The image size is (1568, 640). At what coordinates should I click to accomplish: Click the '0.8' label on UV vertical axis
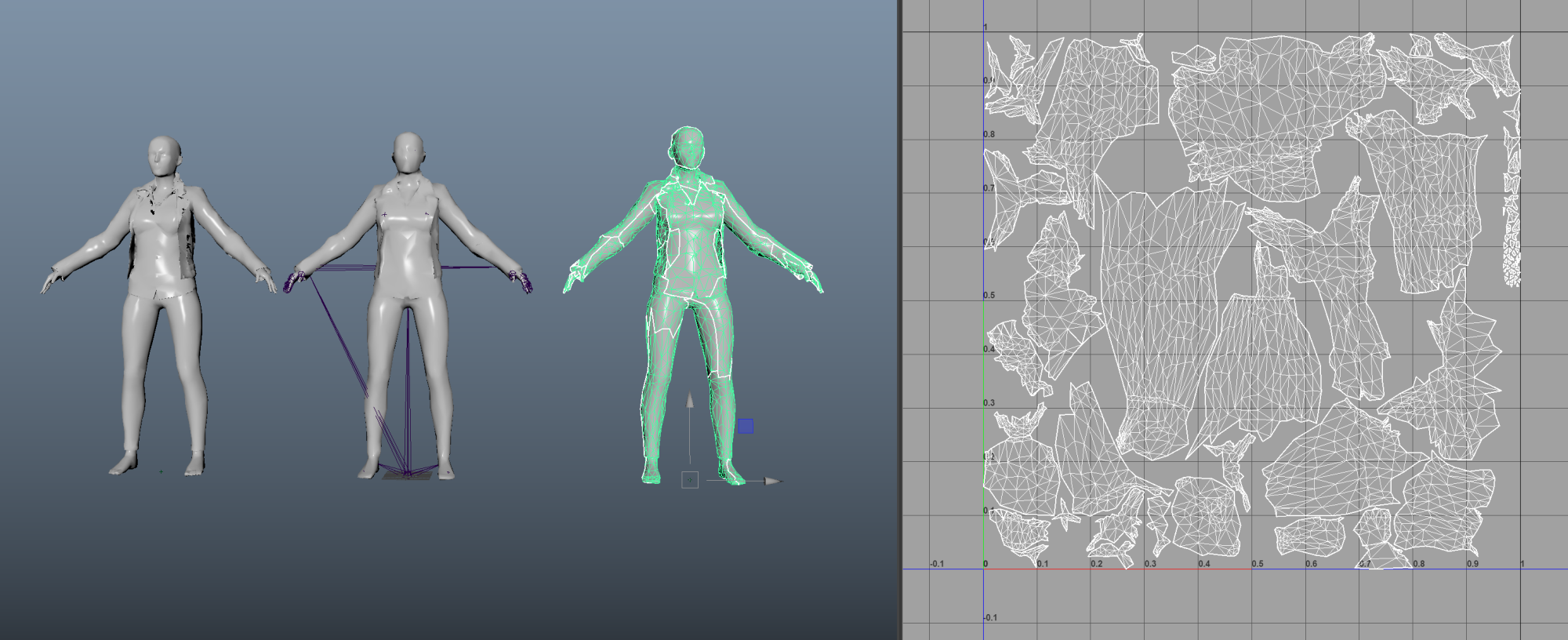tap(989, 134)
